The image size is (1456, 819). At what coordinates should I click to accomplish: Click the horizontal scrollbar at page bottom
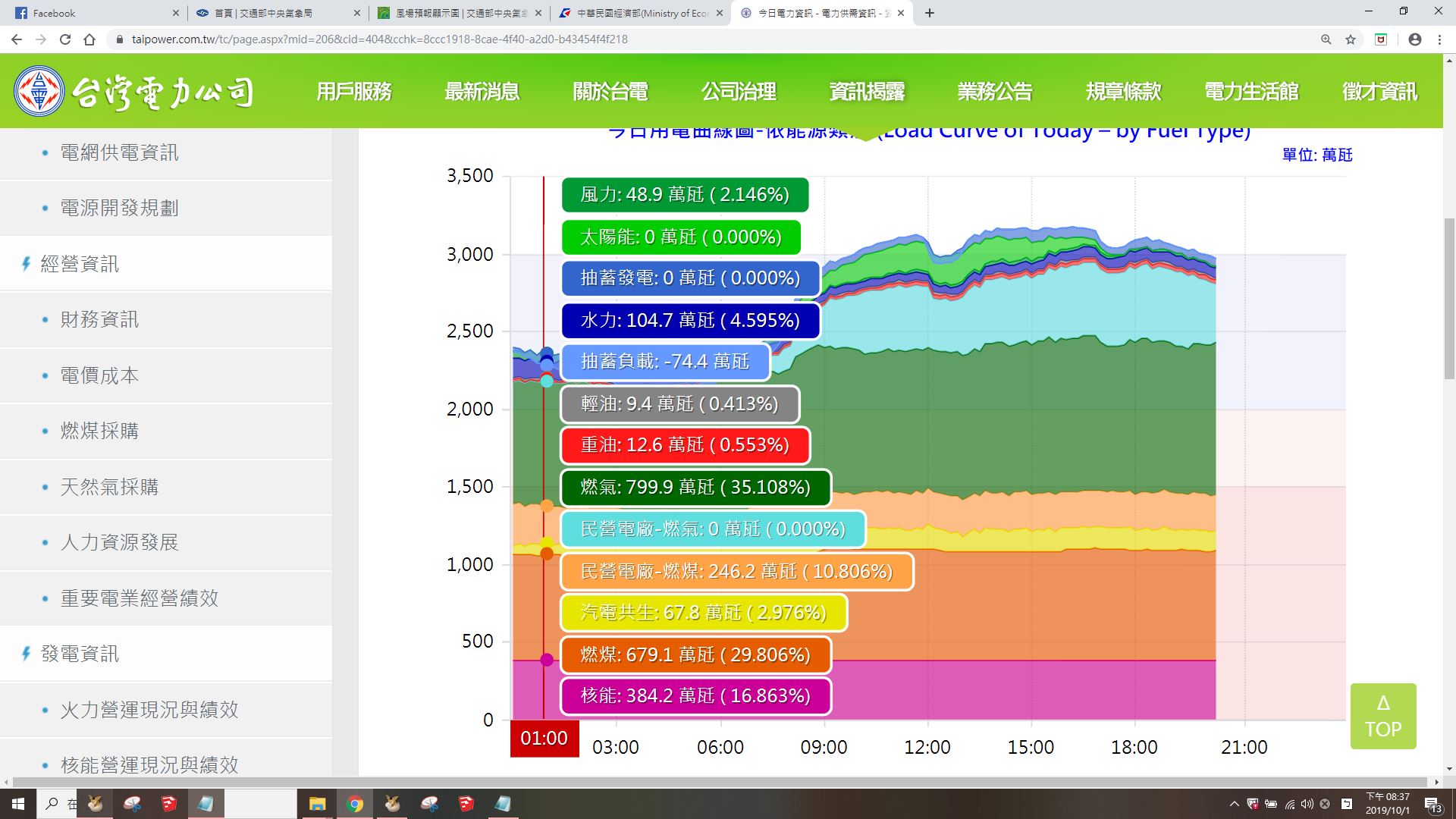point(720,782)
